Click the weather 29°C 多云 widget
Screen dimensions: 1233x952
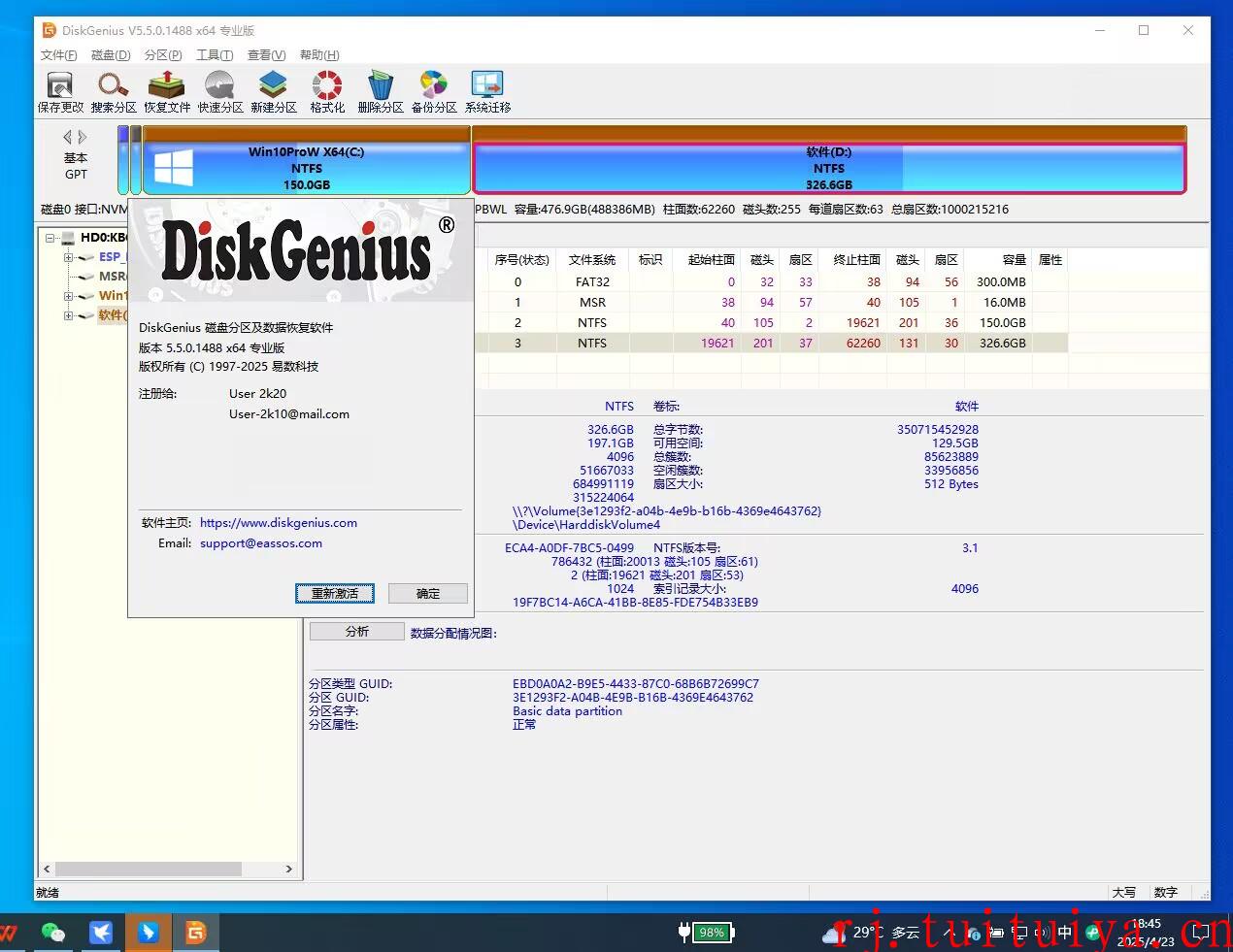pos(872,933)
